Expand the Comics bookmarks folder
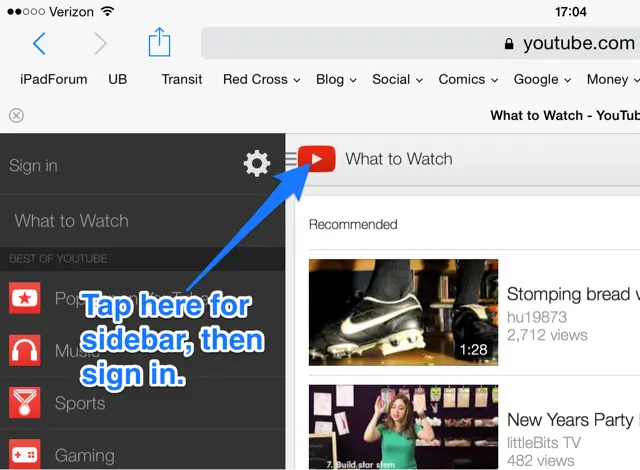640x470 pixels. pyautogui.click(x=468, y=79)
